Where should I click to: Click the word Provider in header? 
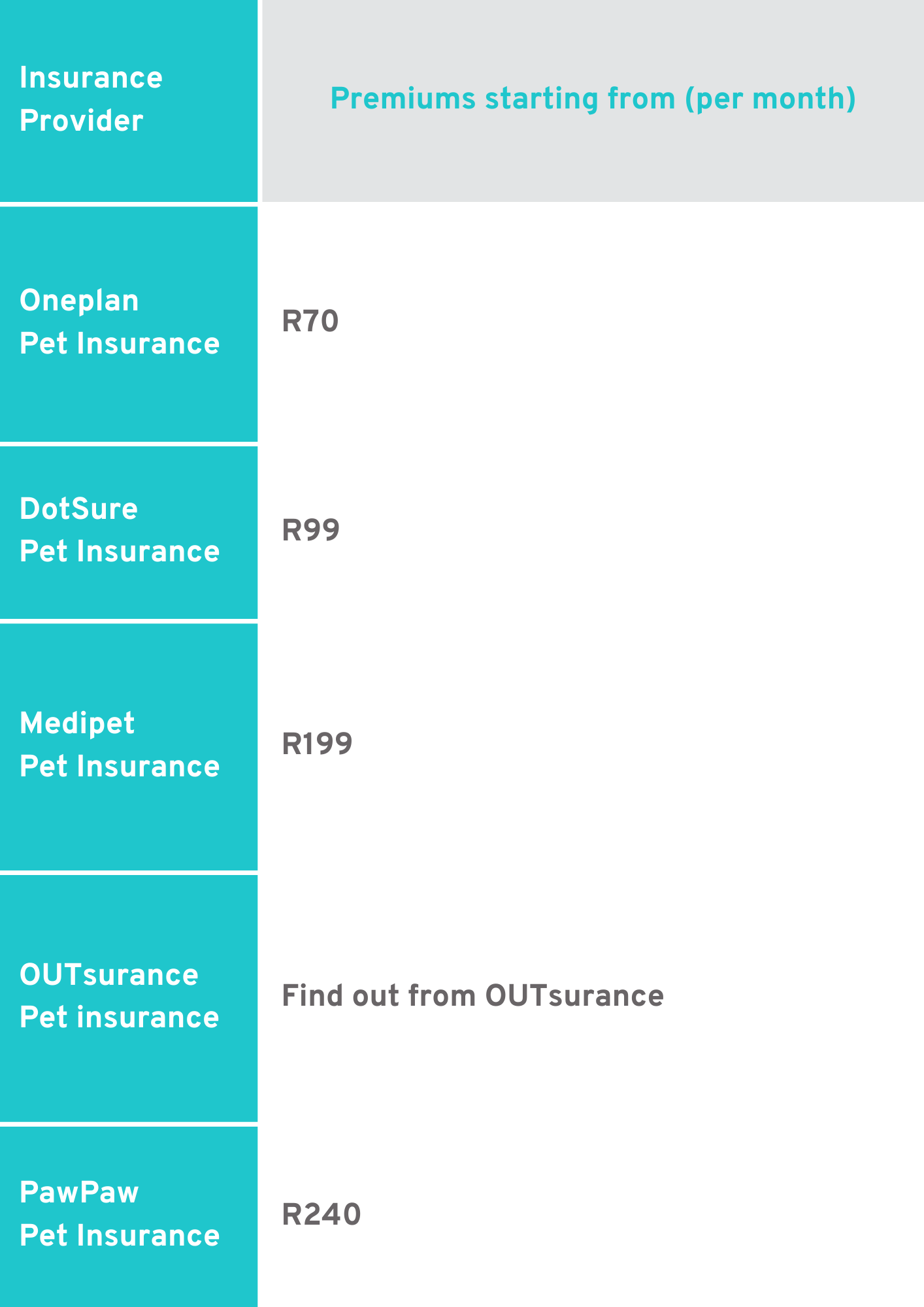click(81, 121)
